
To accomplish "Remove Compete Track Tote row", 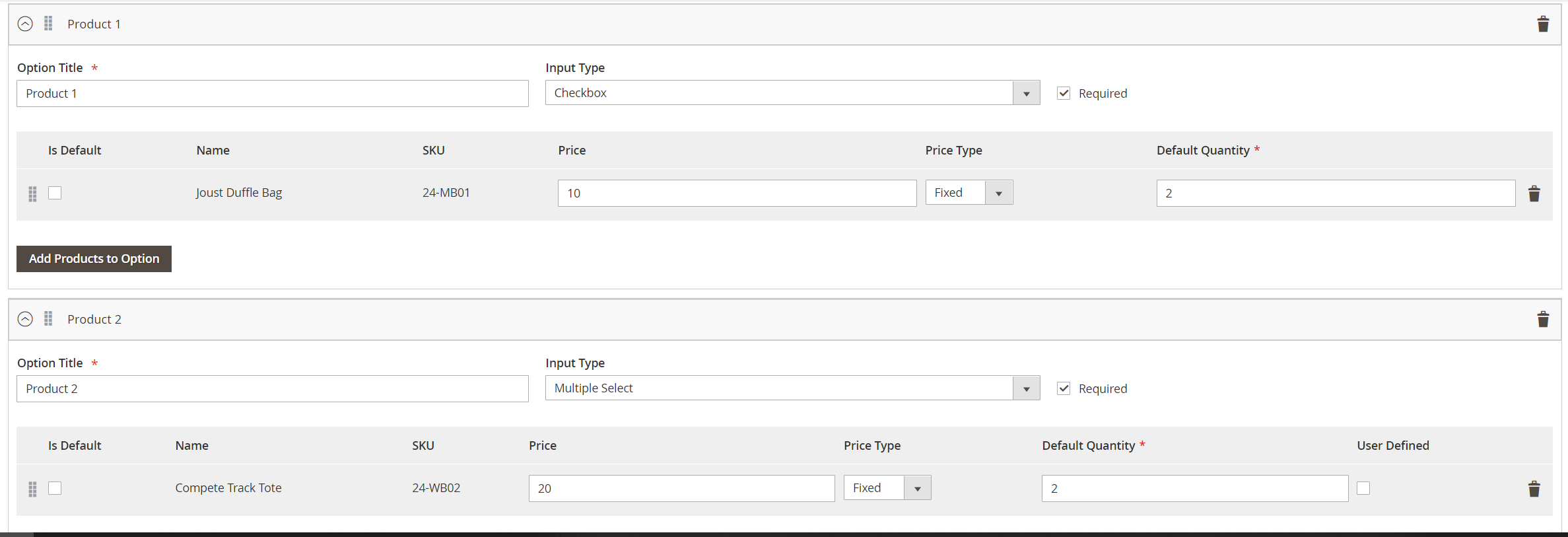I will tap(1534, 489).
